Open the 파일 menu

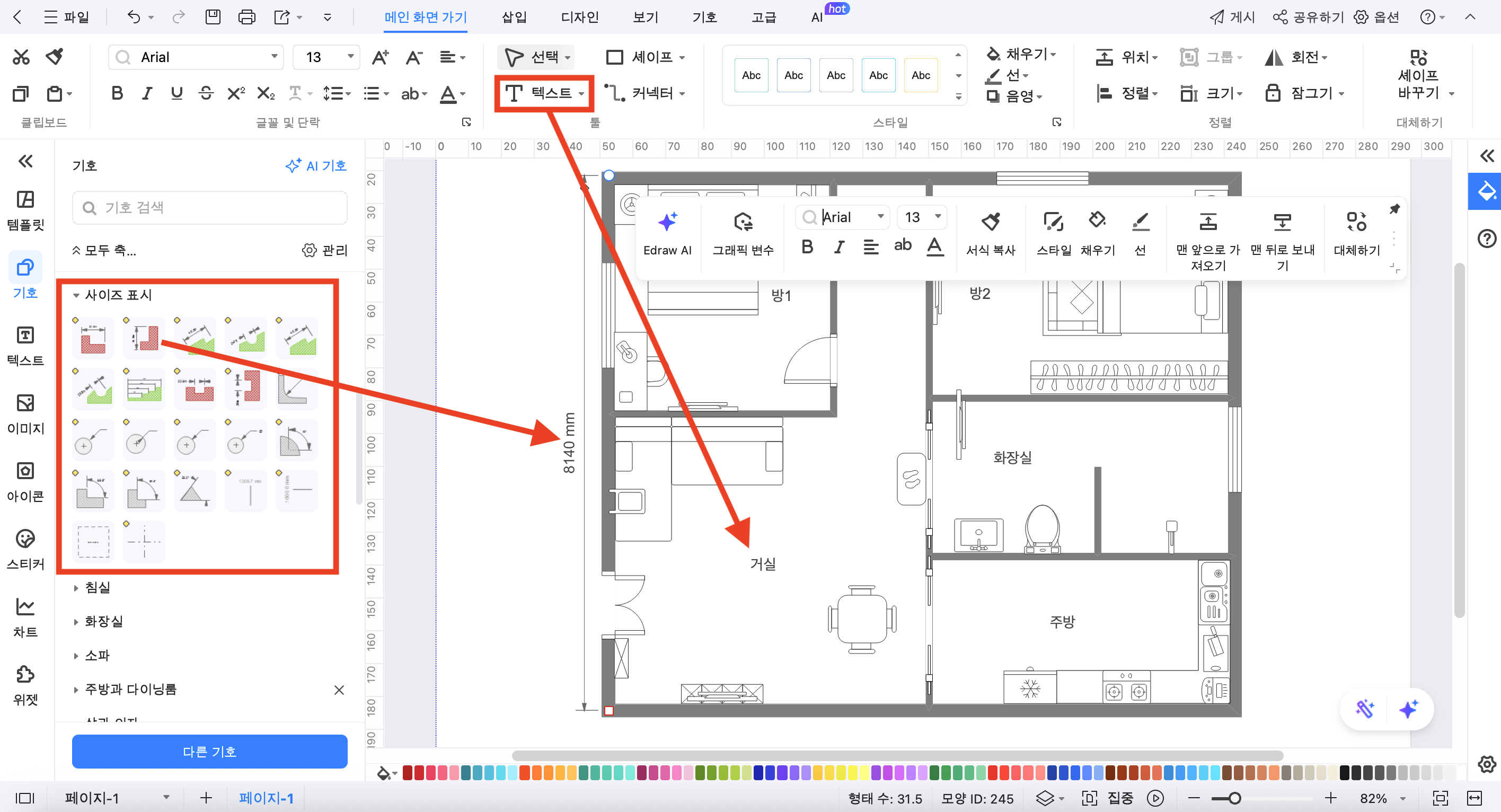[66, 17]
